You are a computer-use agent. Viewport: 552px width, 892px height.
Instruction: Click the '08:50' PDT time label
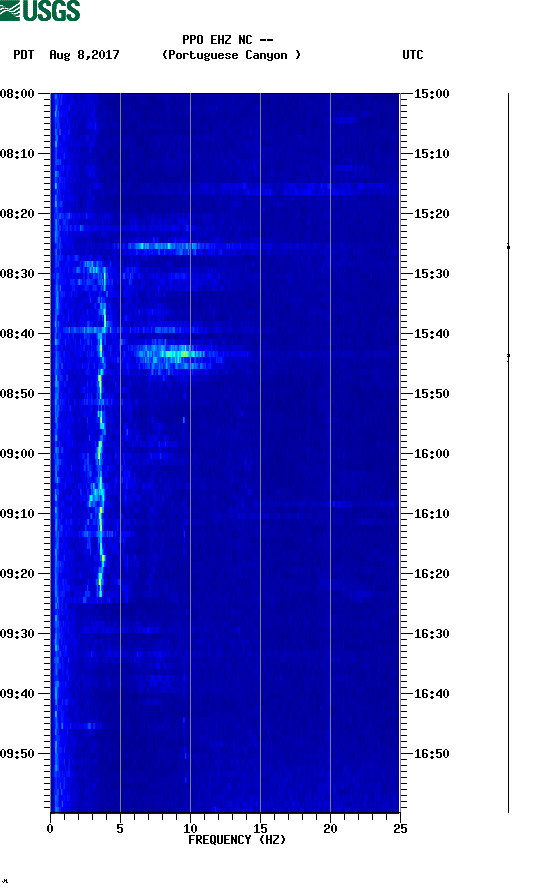[x=17, y=394]
